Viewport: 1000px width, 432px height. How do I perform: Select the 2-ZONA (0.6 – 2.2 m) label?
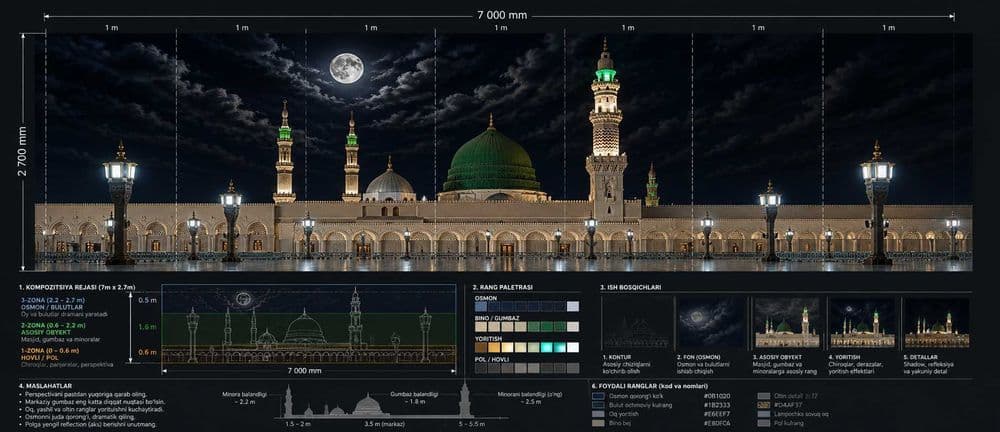tap(53, 325)
